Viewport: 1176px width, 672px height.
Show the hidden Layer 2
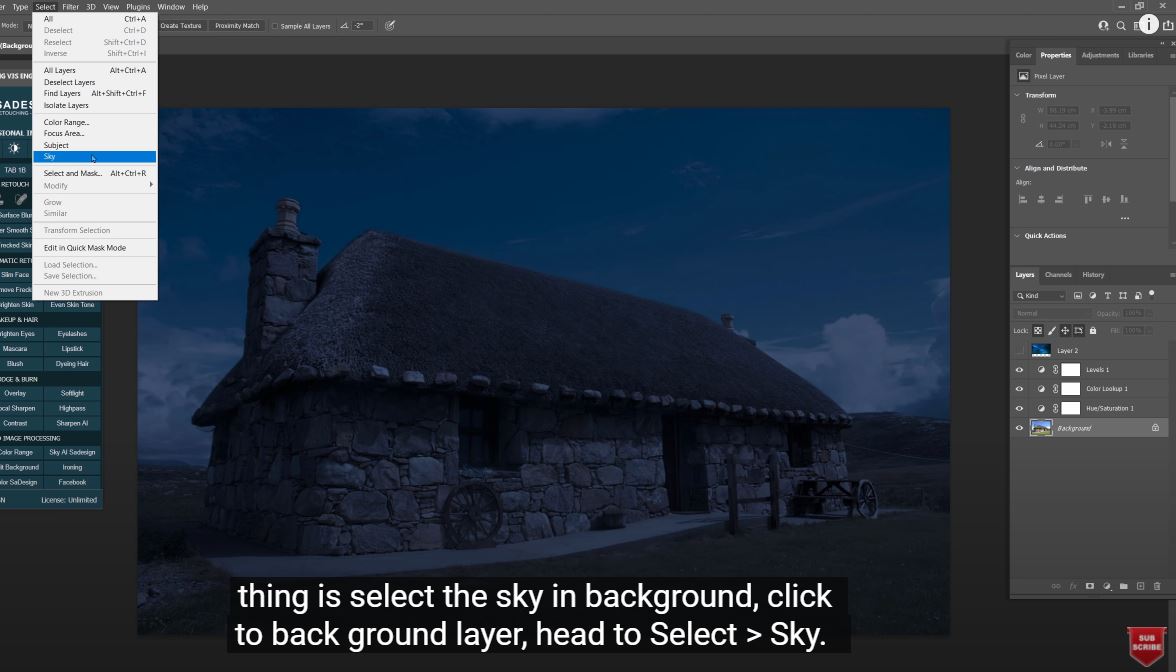[1019, 351]
